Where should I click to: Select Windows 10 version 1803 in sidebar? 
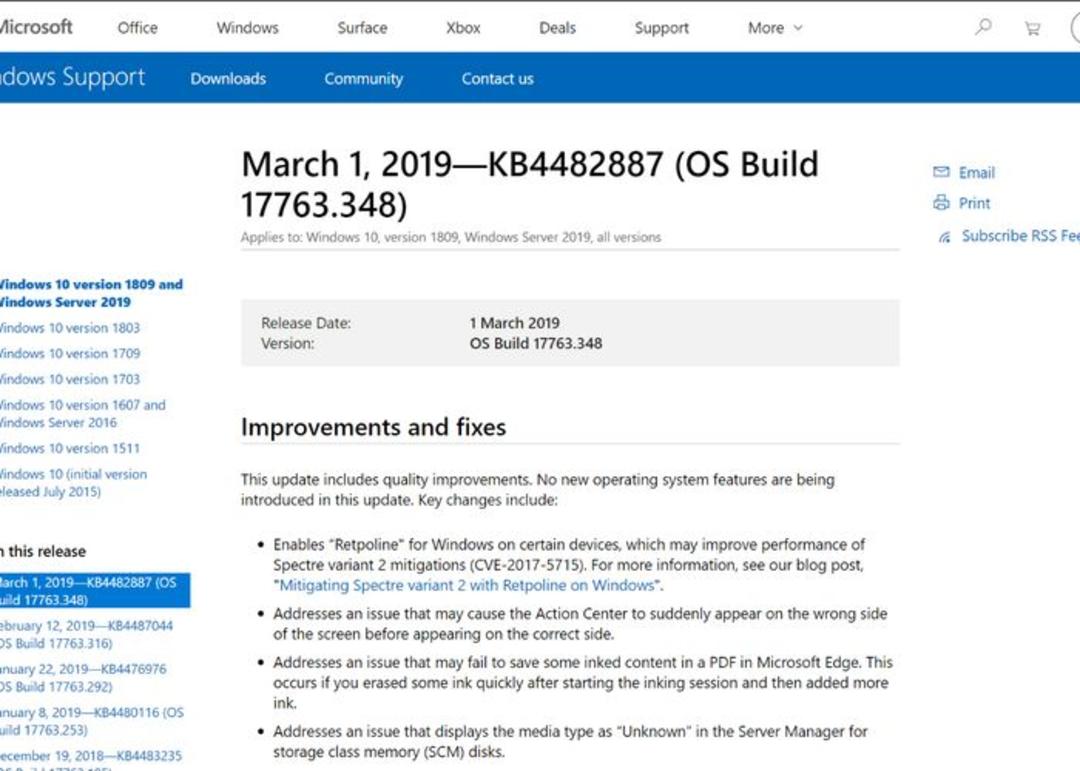[70, 328]
